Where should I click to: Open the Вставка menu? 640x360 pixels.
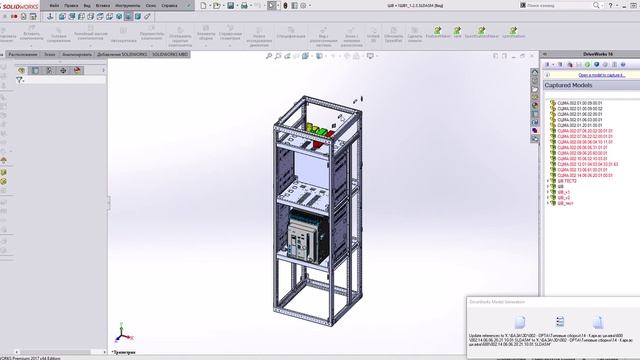tap(102, 6)
